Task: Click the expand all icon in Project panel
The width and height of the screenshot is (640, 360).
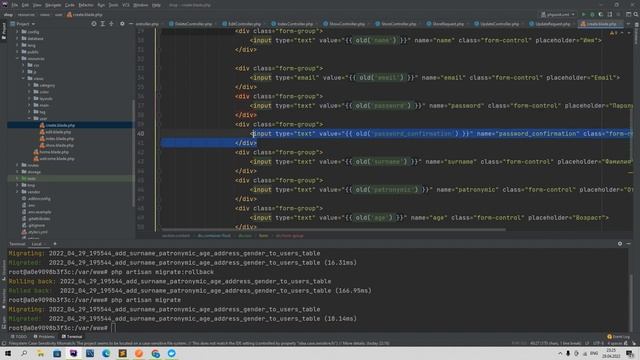Action: click(x=102, y=24)
